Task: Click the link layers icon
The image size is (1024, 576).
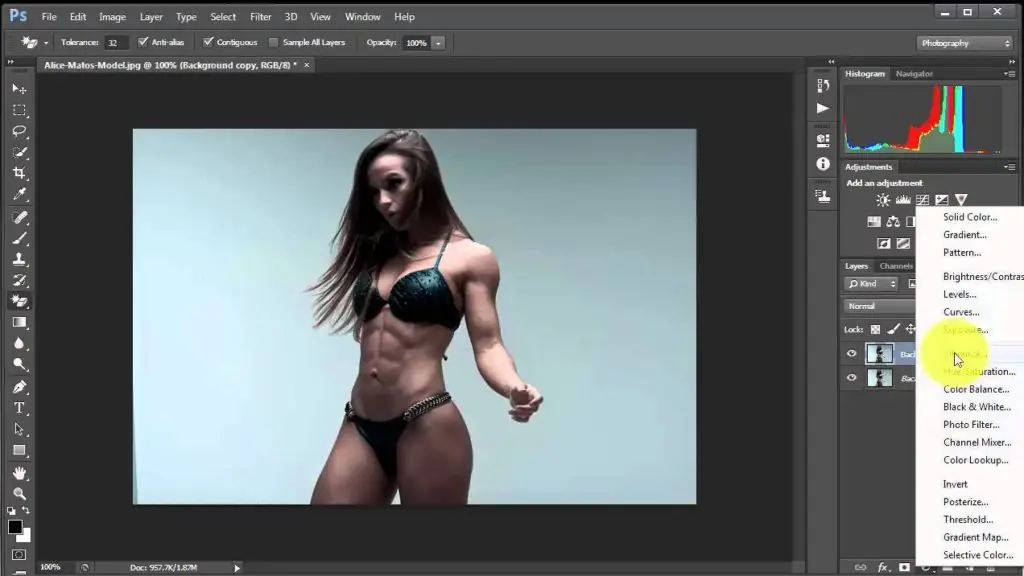Action: click(x=861, y=568)
